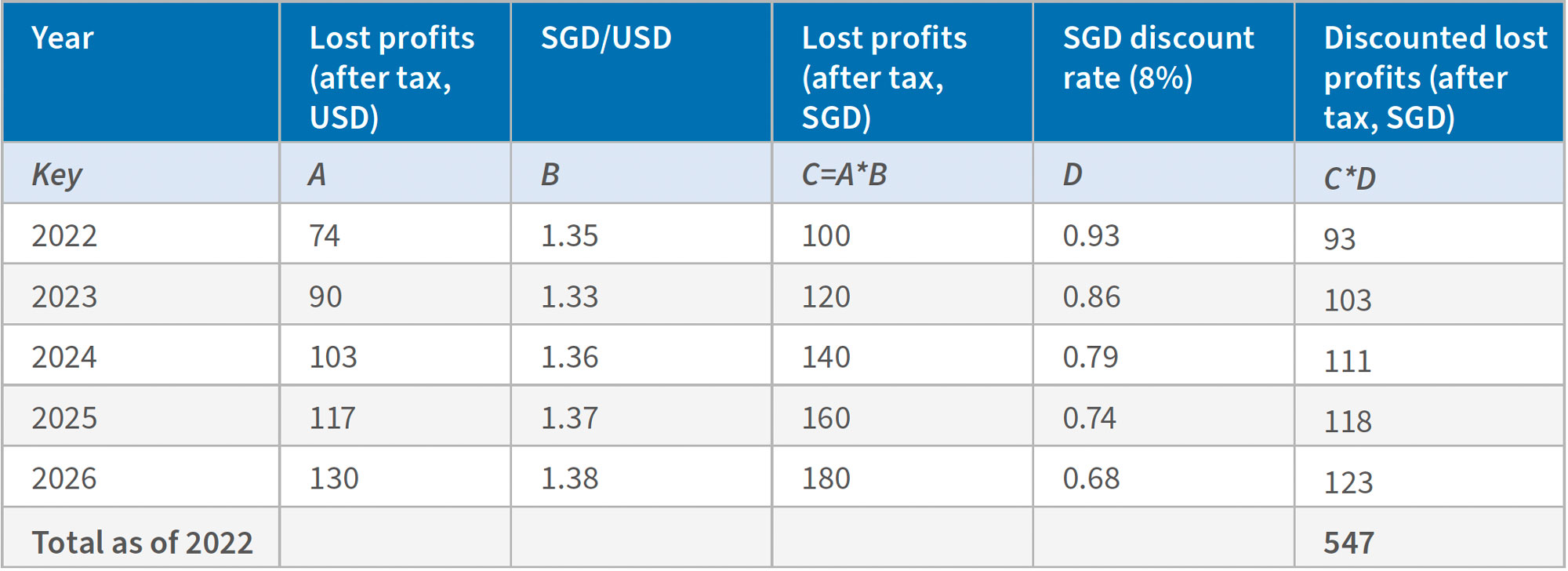Click the SGD discount rate (8%) header
This screenshot has height=571, width=1568.
tap(1158, 58)
